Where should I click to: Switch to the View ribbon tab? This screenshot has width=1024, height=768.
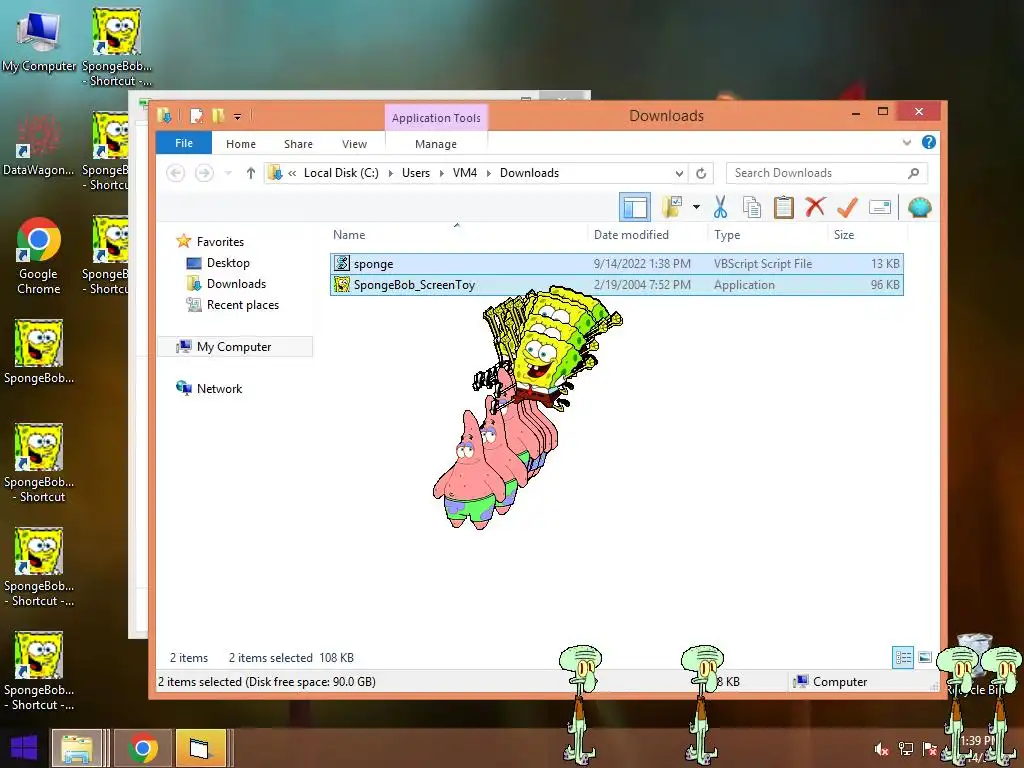coord(354,144)
